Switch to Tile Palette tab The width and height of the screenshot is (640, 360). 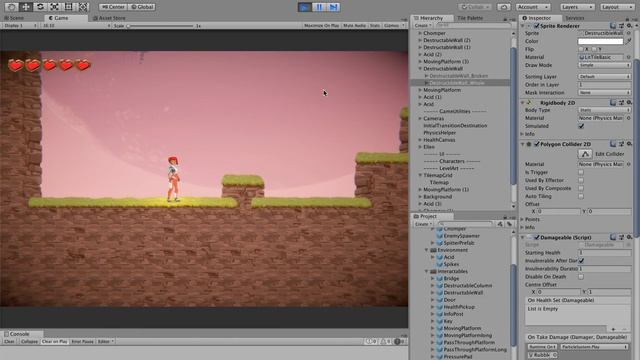(470, 18)
